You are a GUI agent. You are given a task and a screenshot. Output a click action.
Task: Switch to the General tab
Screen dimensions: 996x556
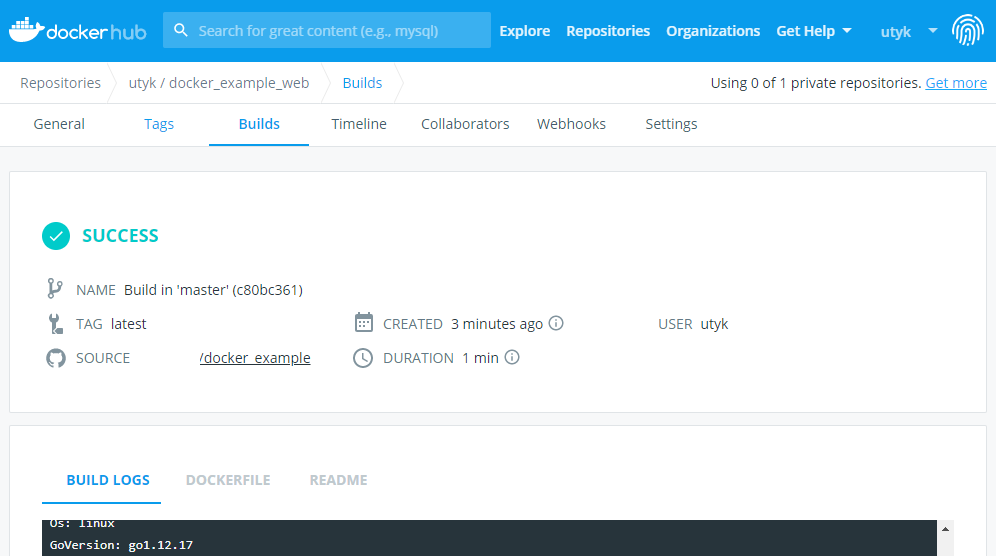[x=59, y=124]
